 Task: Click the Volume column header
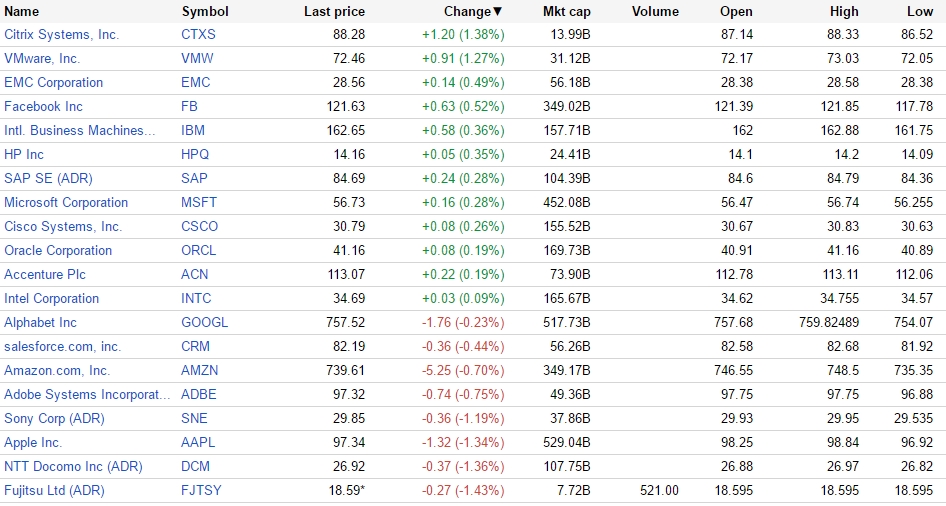[655, 12]
